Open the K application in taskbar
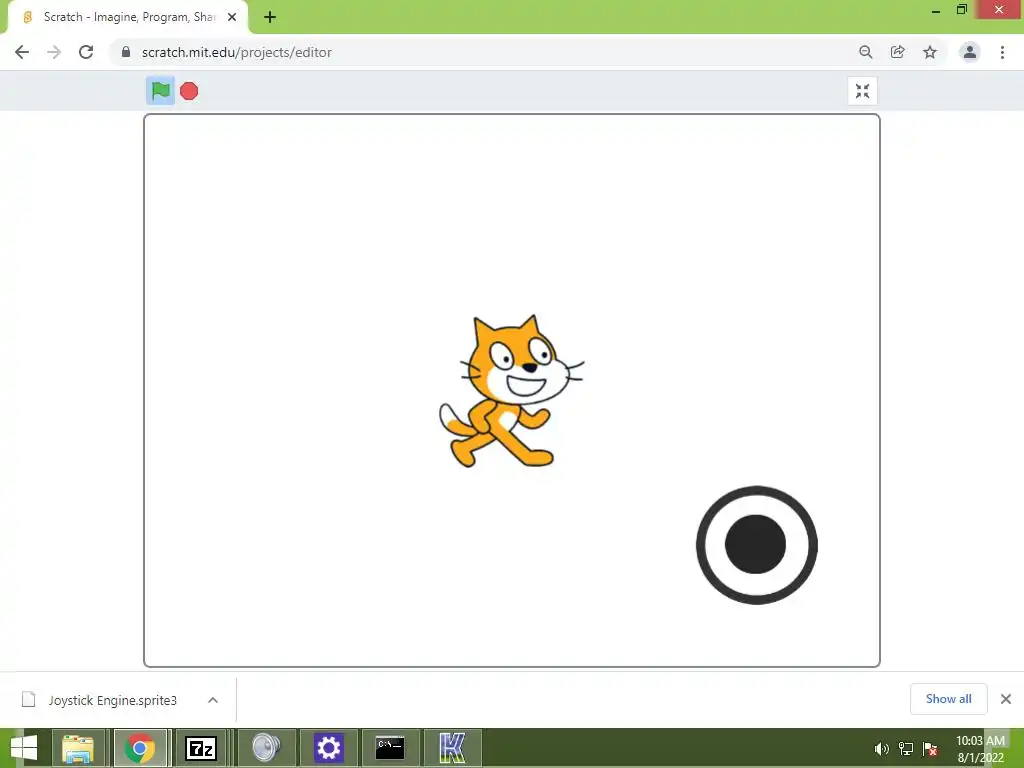 tap(452, 748)
